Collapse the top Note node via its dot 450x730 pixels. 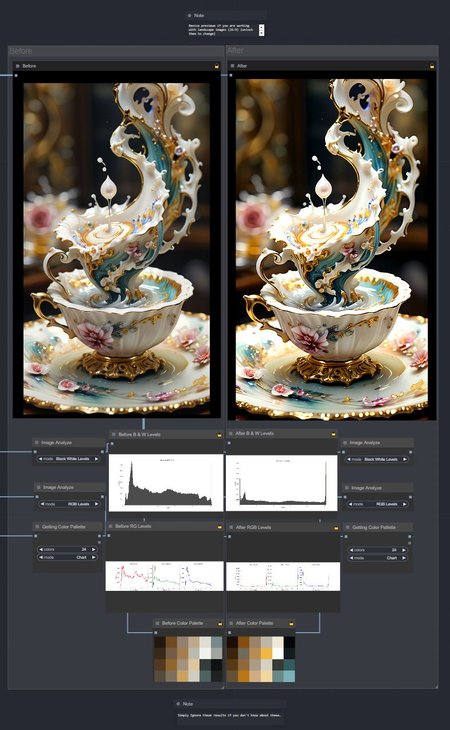tap(189, 15)
